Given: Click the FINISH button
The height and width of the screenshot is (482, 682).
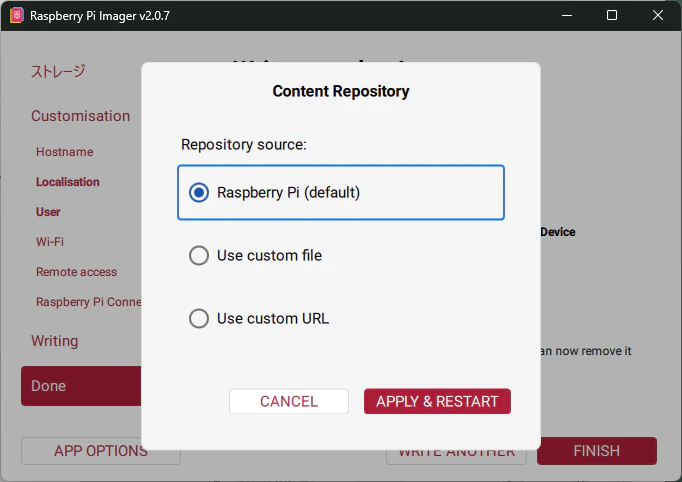Looking at the screenshot, I should click(x=597, y=451).
